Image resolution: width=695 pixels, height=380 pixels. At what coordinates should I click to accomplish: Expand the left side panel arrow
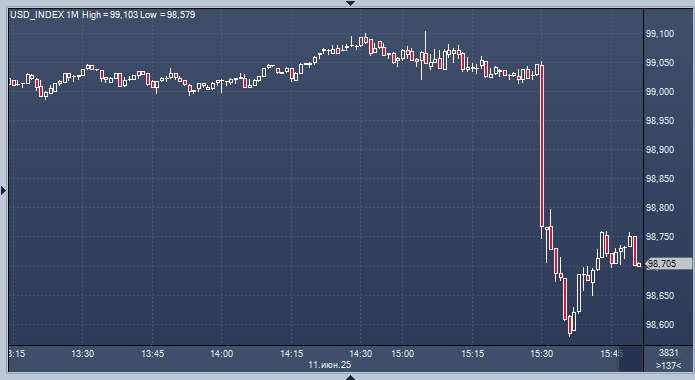click(x=4, y=191)
